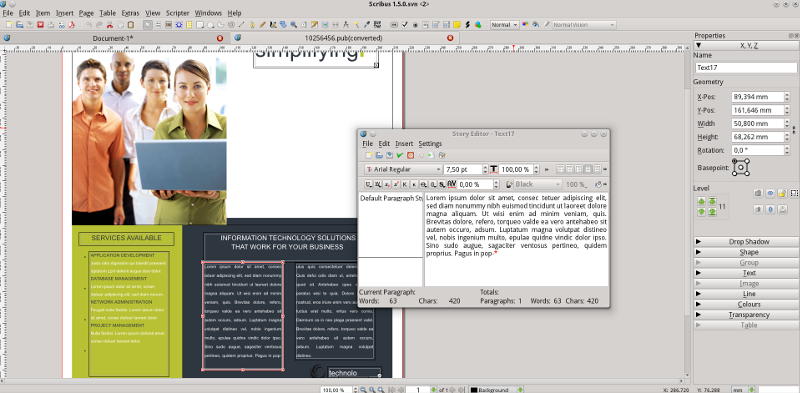
Task: Click the font size 7,50 pt field
Action: (462, 169)
